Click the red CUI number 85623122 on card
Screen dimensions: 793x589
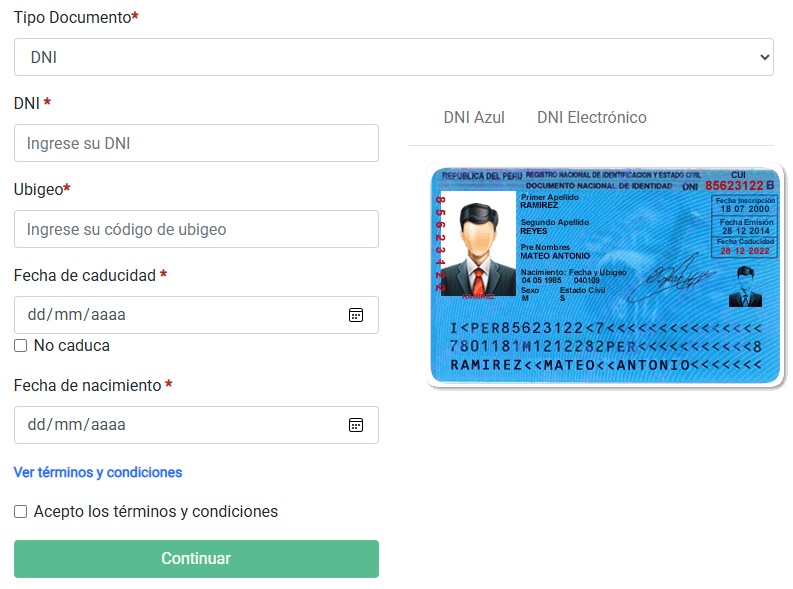tap(734, 186)
